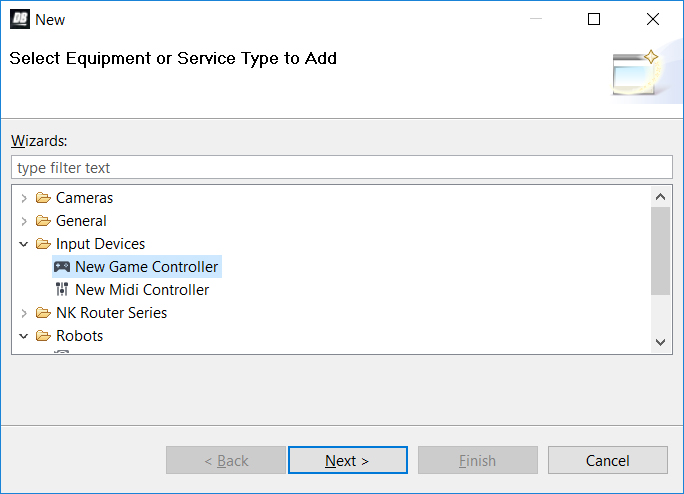This screenshot has height=494, width=684.
Task: Click the Midi Controller mixer icon
Action: pos(62,290)
